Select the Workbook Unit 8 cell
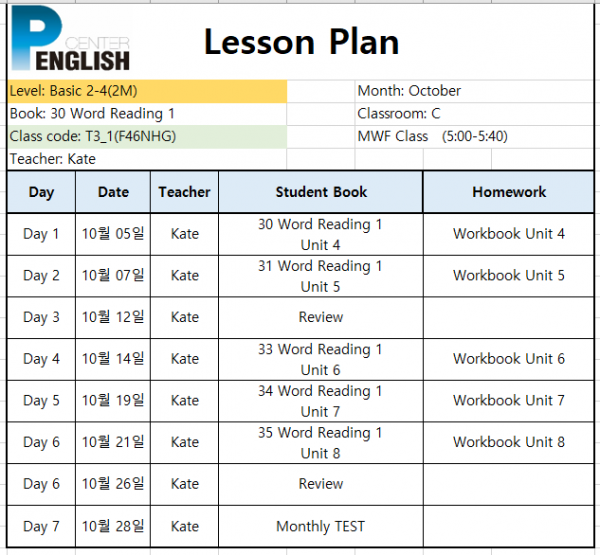 tap(509, 442)
